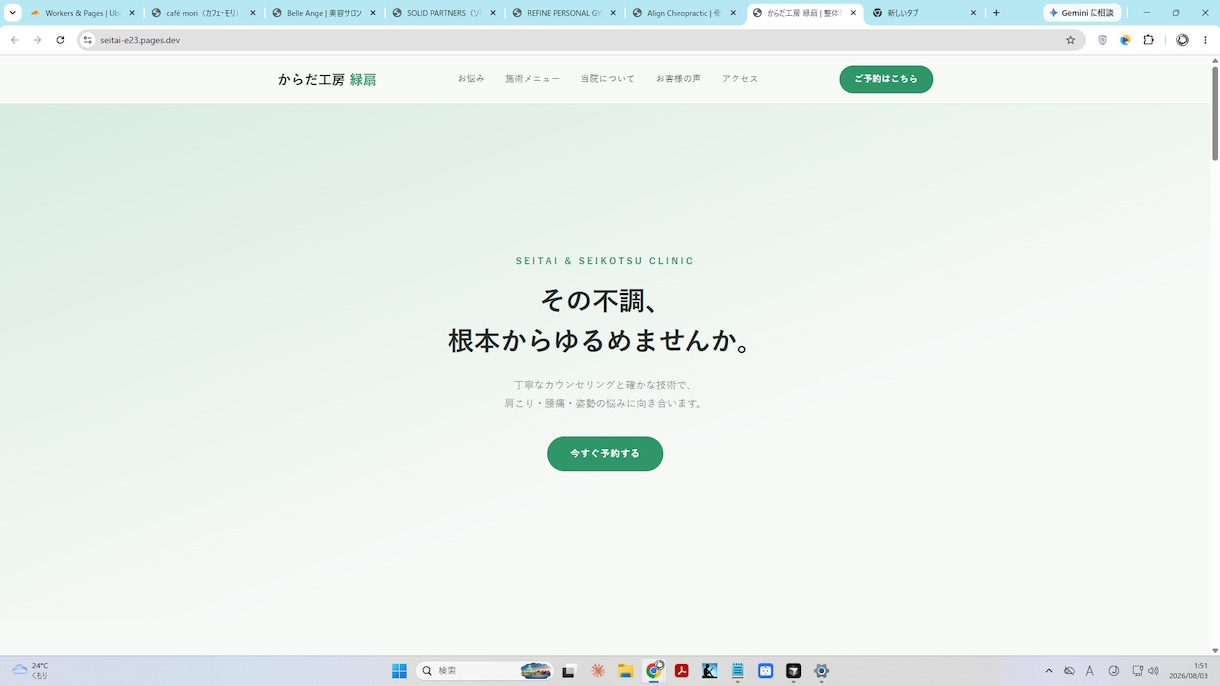Screen dimensions: 1220x686
Task: Open the clock showing 1:51
Action: [1189, 671]
